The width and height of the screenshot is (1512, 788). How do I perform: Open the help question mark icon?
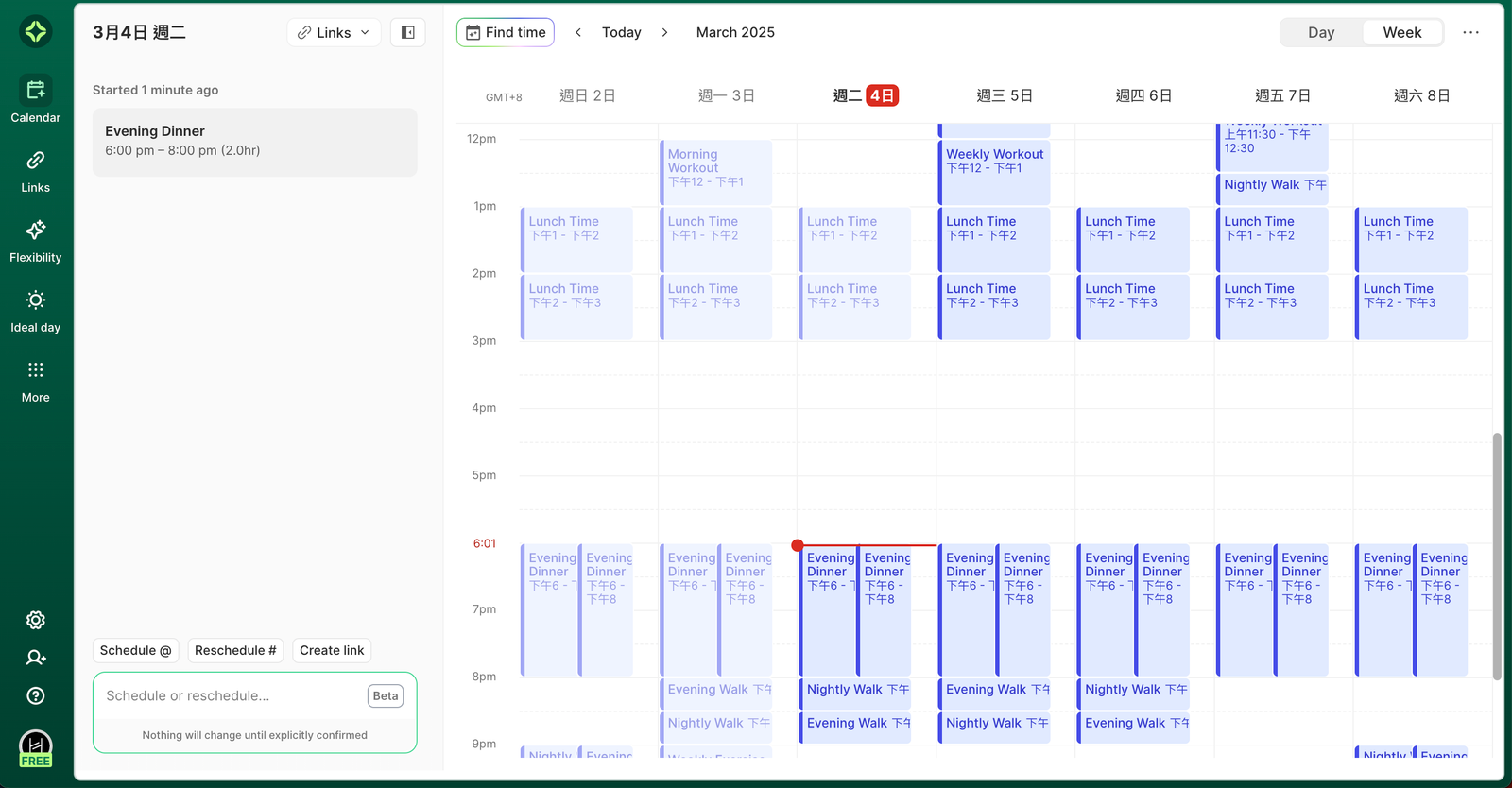point(36,695)
